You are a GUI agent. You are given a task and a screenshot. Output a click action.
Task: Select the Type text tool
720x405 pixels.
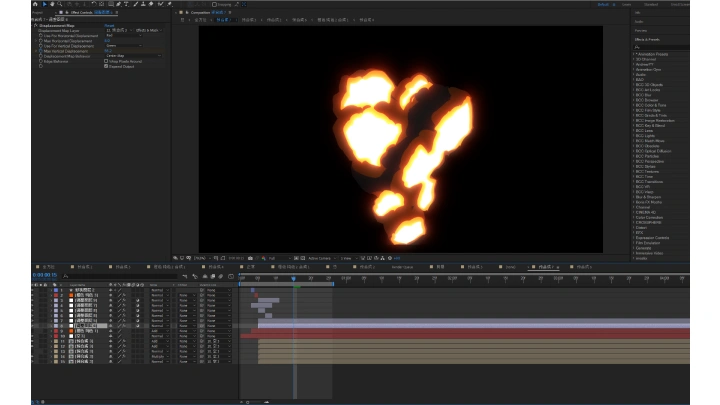click(126, 4)
